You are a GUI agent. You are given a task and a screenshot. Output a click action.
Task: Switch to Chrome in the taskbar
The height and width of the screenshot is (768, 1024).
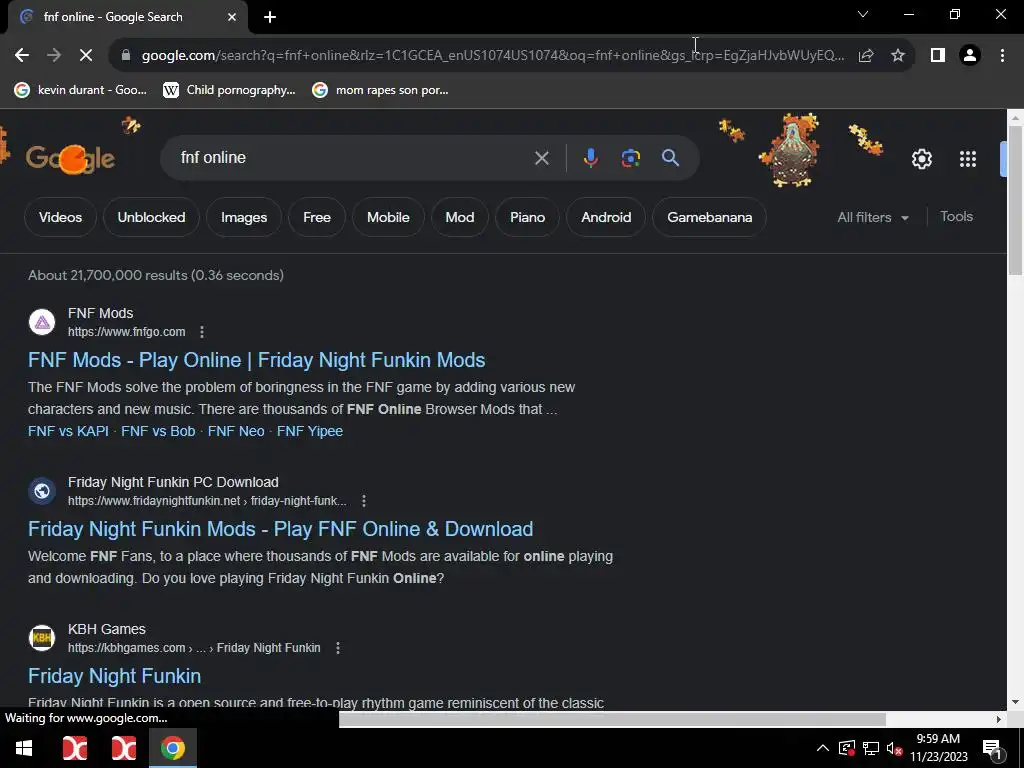click(172, 748)
